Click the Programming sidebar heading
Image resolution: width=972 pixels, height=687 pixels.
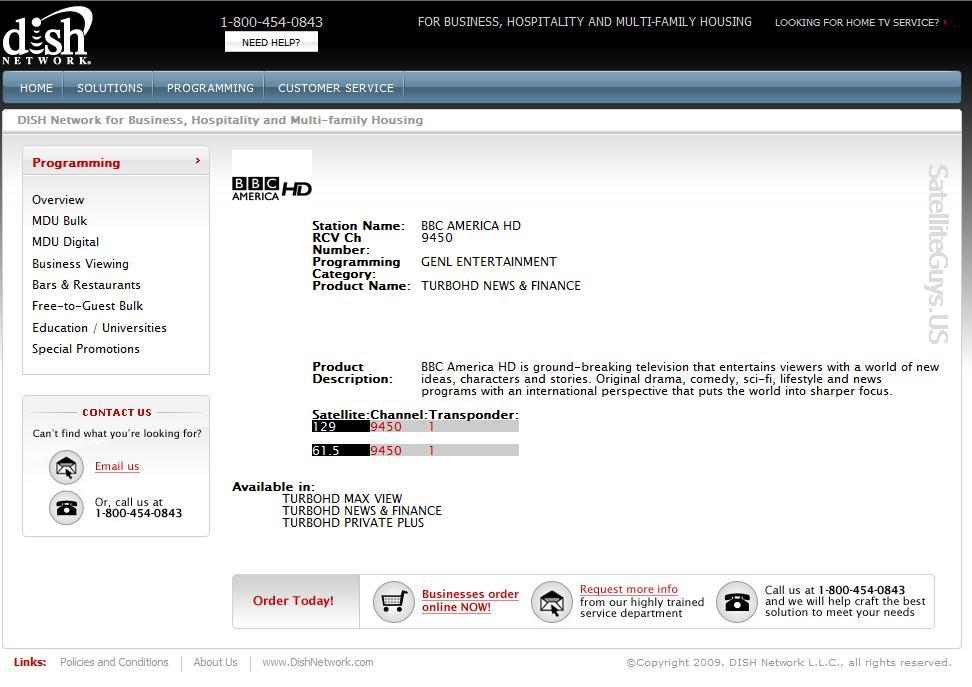pos(76,162)
